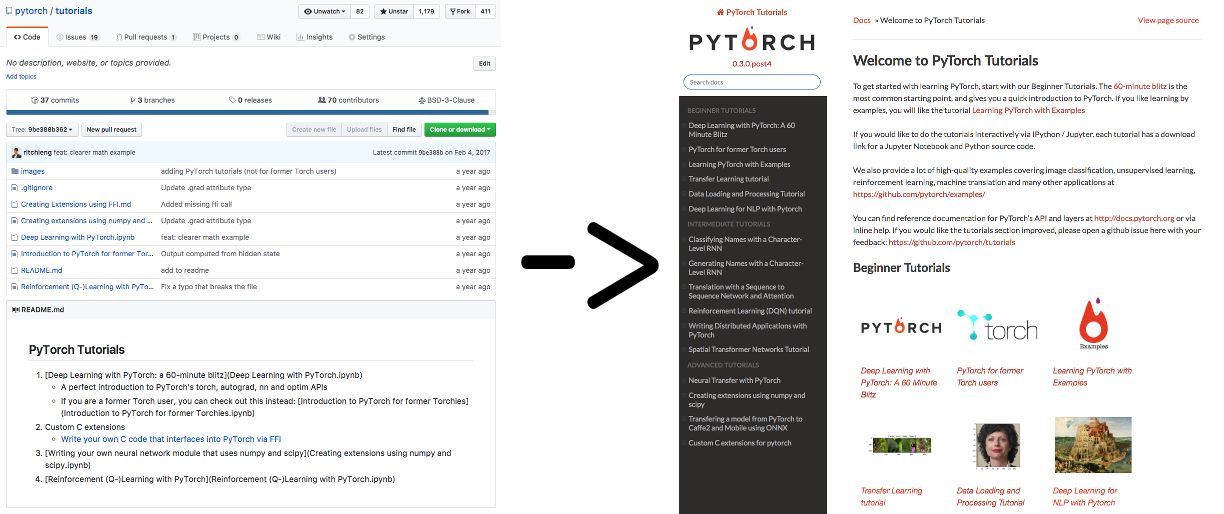Select Reinforcement Learning (DQN) tutorial in sidebar
Image resolution: width=1224 pixels, height=514 pixels.
coord(750,311)
